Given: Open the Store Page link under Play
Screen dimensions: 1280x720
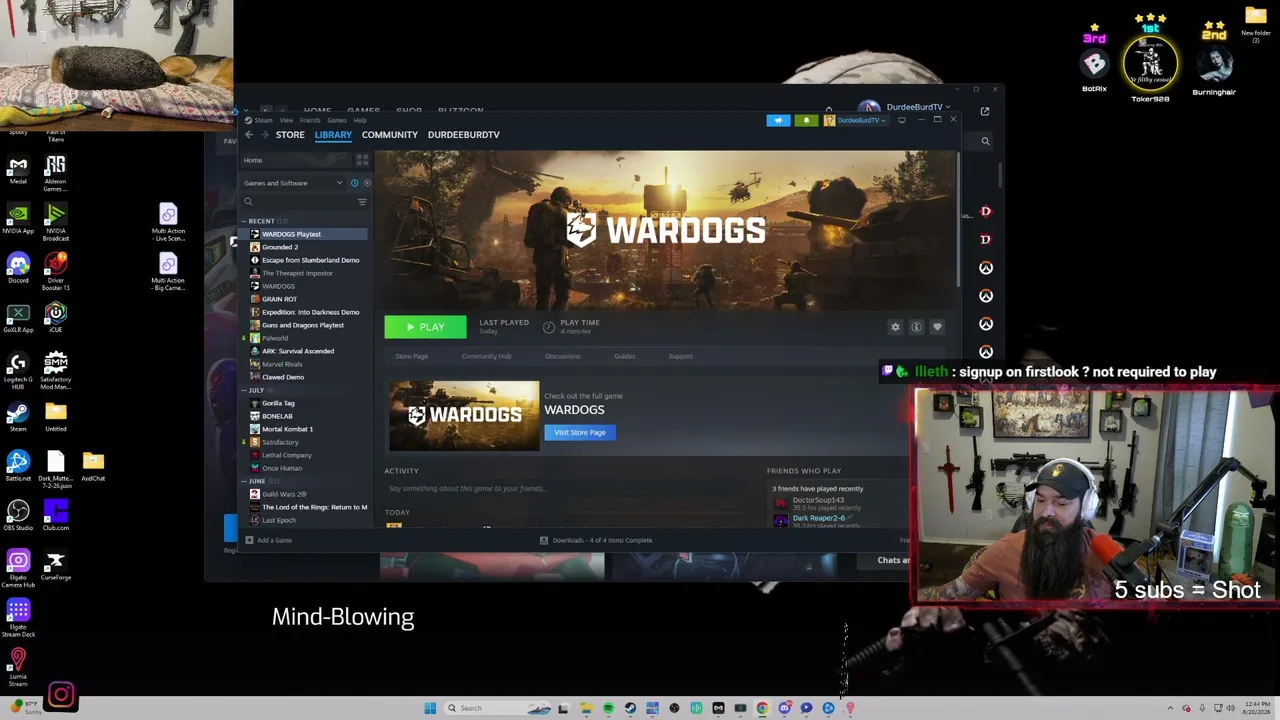Looking at the screenshot, I should tap(411, 356).
